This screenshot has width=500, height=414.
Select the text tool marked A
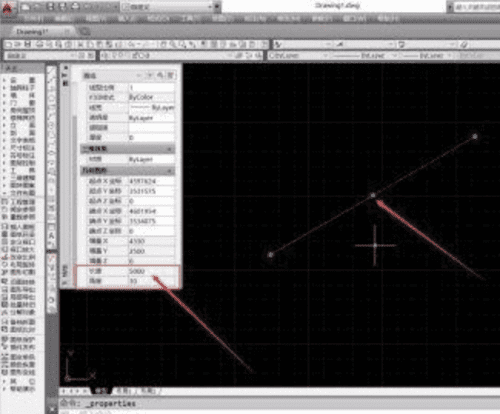click(x=51, y=236)
